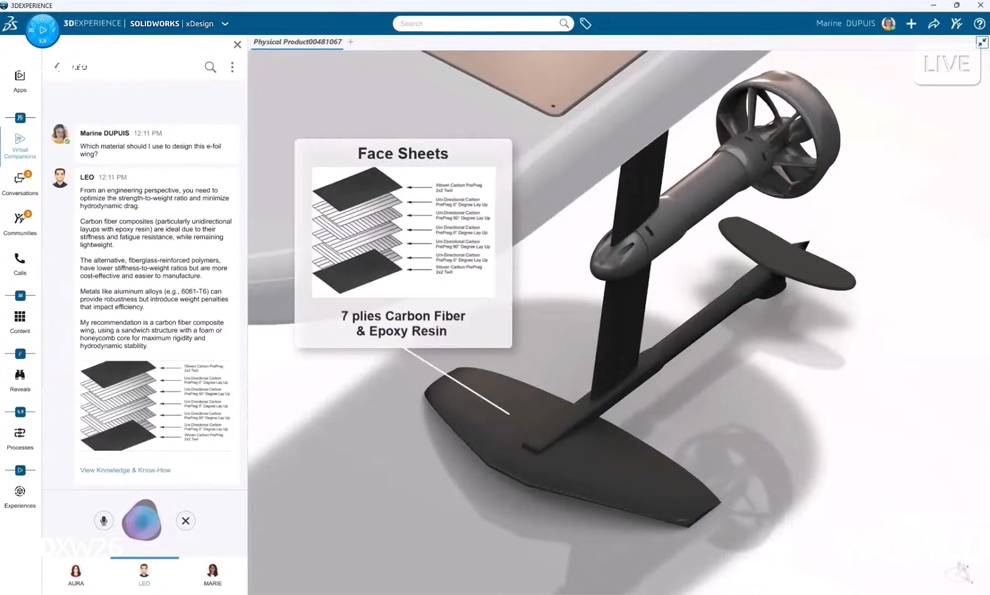Image resolution: width=990 pixels, height=595 pixels.
Task: Open the Processes panel
Action: 20,440
